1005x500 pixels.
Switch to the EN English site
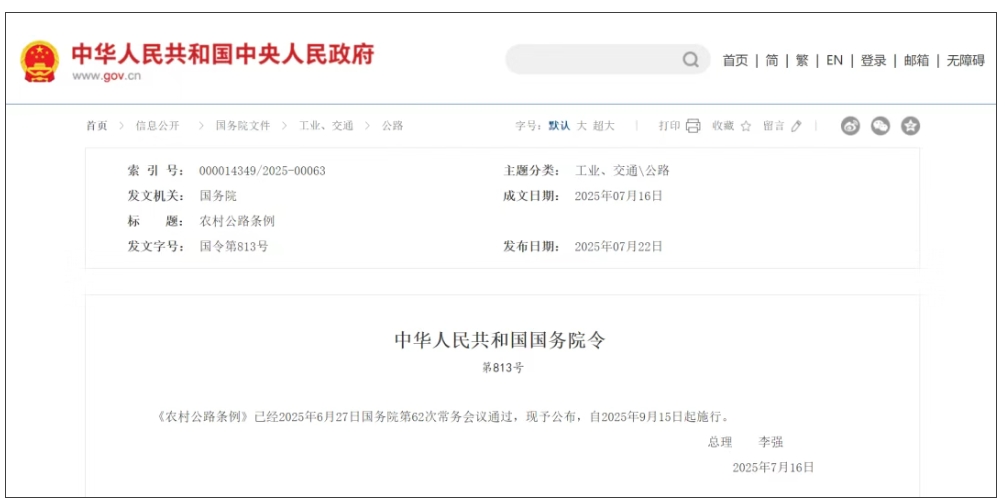click(x=834, y=61)
